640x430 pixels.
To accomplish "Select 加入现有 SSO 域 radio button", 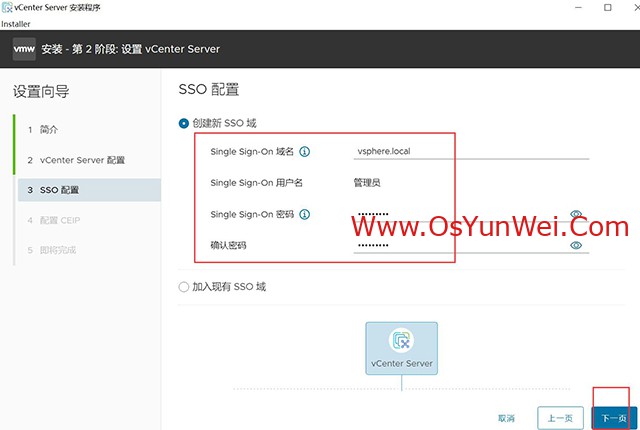I will pos(184,287).
